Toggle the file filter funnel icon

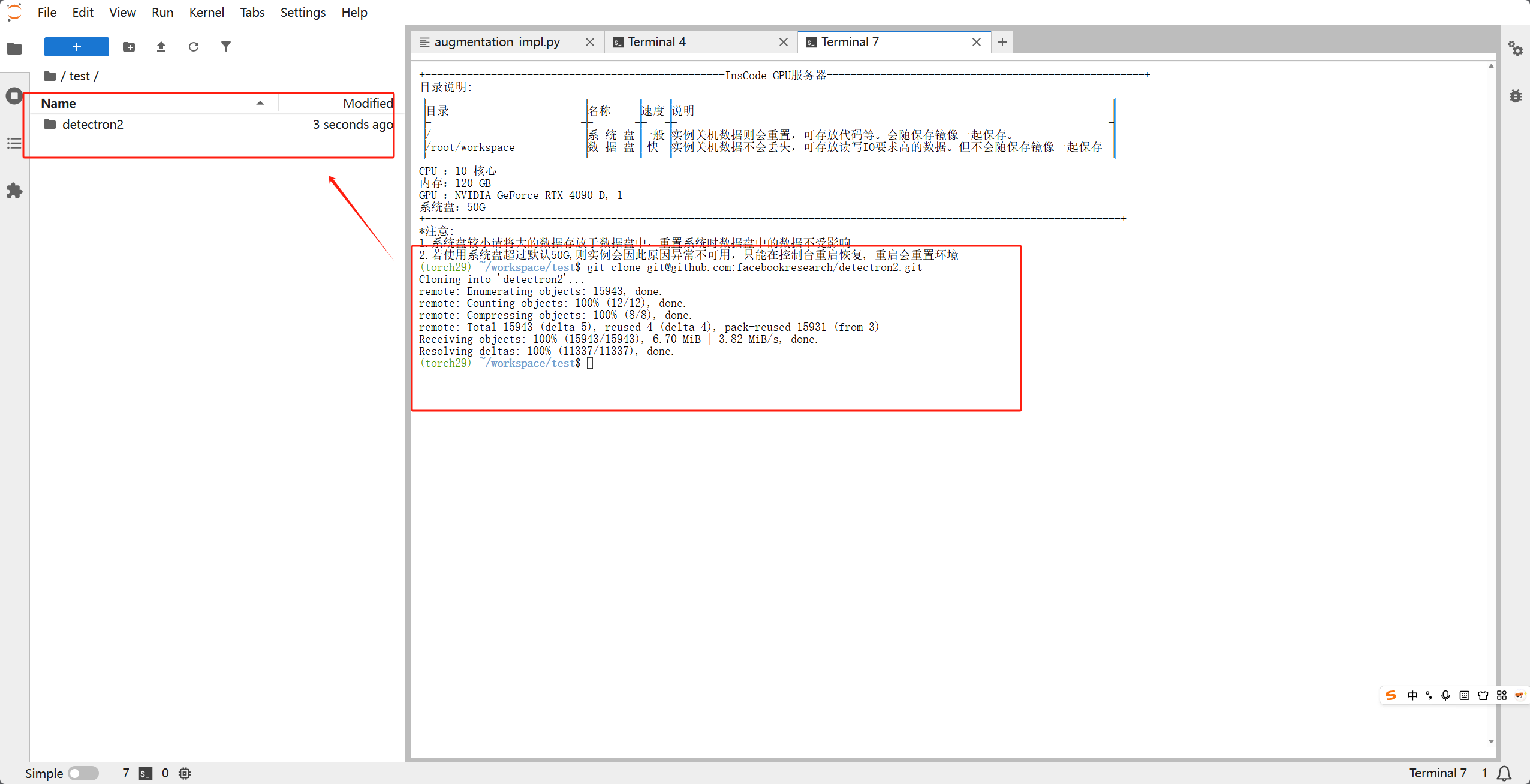click(x=226, y=47)
